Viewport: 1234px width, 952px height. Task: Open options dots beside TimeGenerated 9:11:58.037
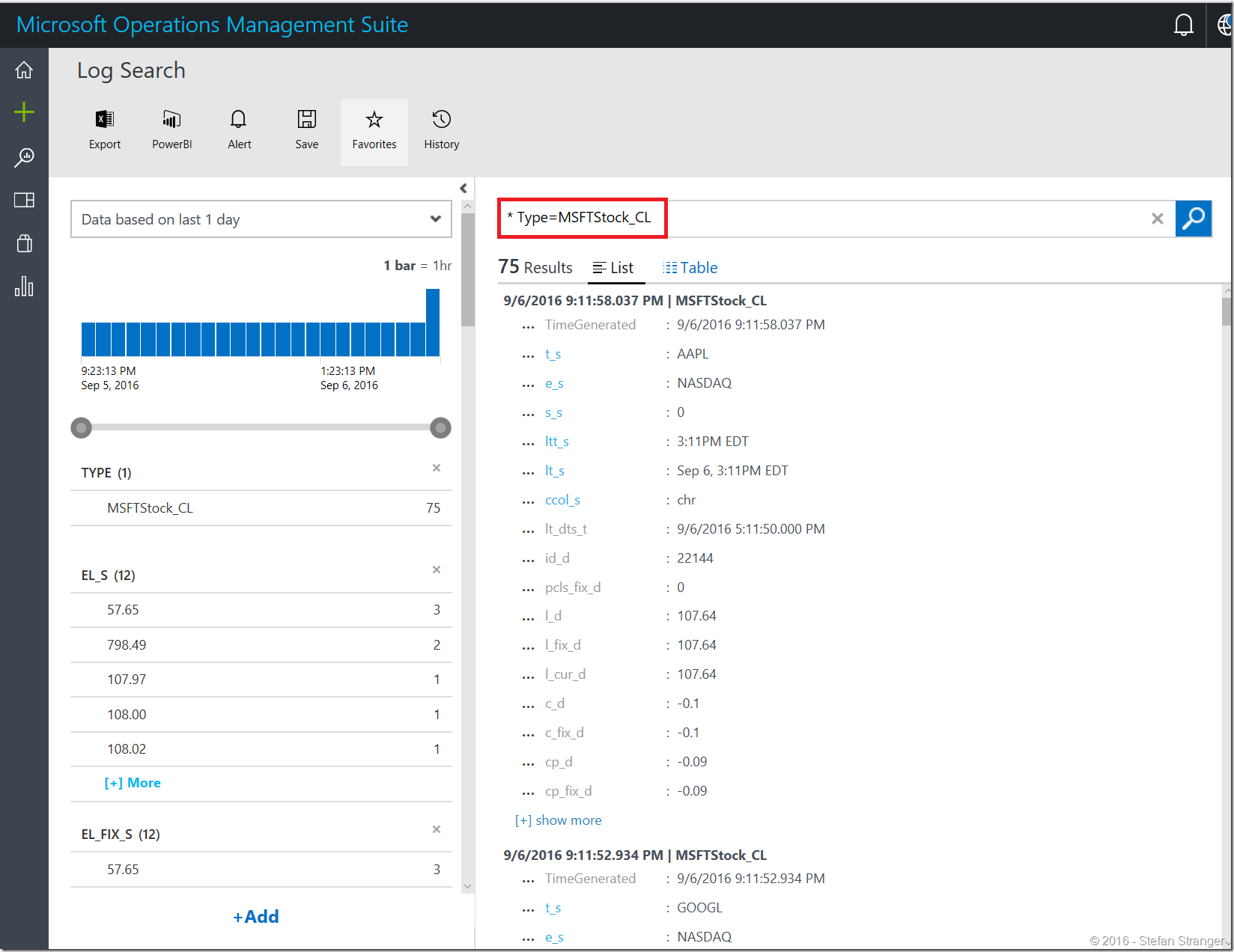(x=529, y=326)
